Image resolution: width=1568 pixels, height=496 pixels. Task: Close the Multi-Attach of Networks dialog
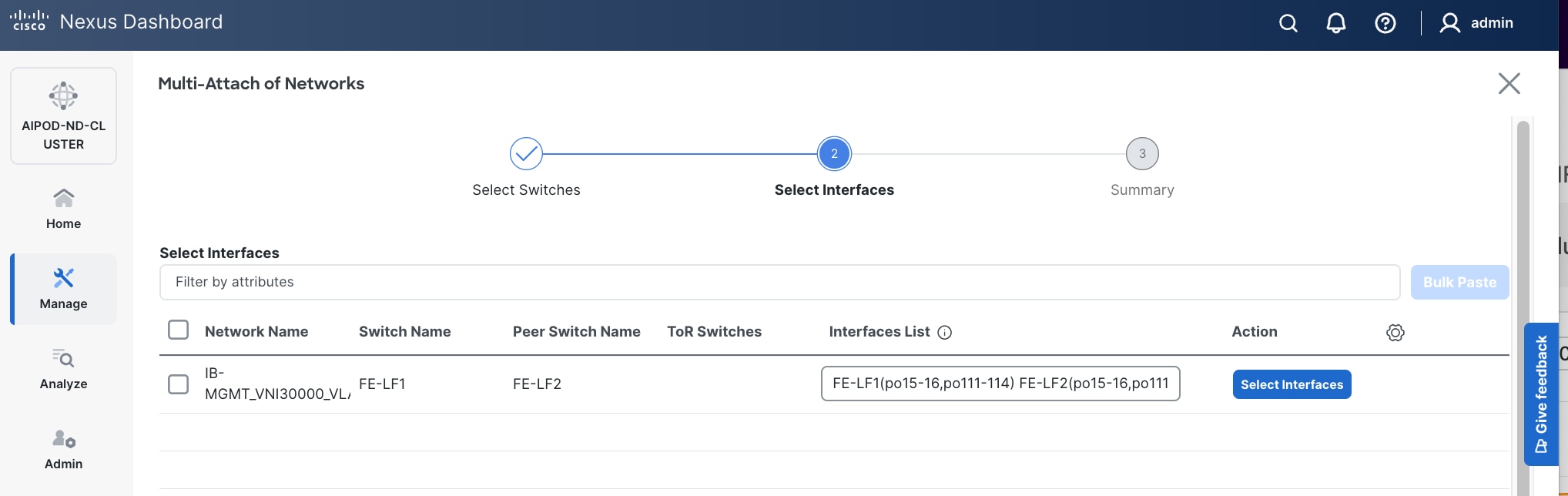click(1509, 83)
